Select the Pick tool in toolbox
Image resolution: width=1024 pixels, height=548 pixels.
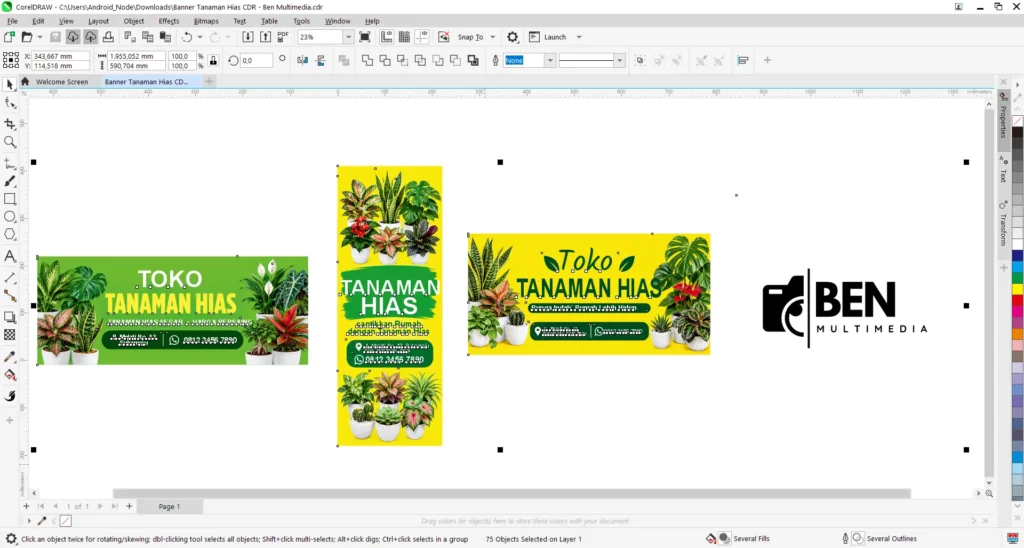10,85
